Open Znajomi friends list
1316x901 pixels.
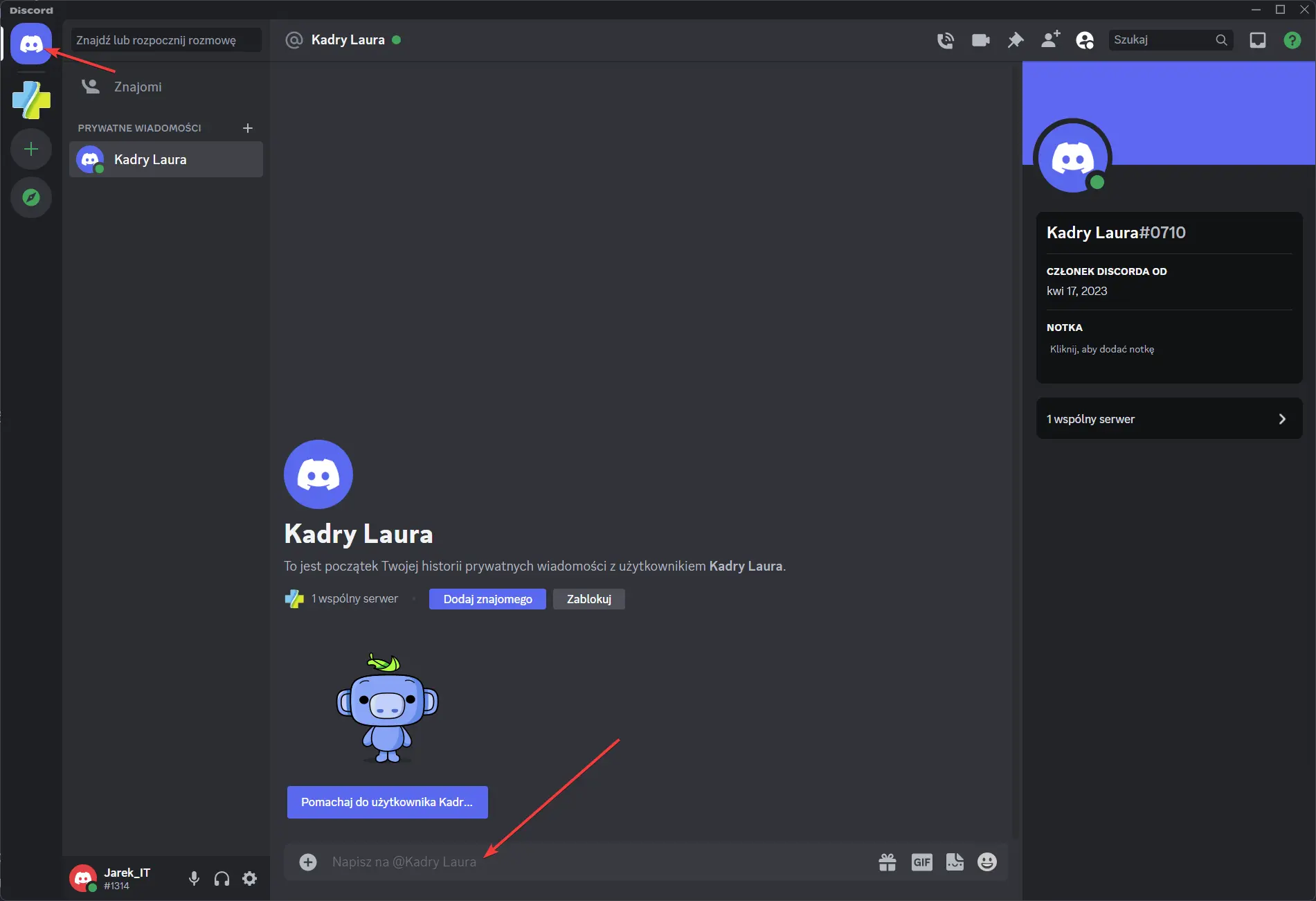166,87
